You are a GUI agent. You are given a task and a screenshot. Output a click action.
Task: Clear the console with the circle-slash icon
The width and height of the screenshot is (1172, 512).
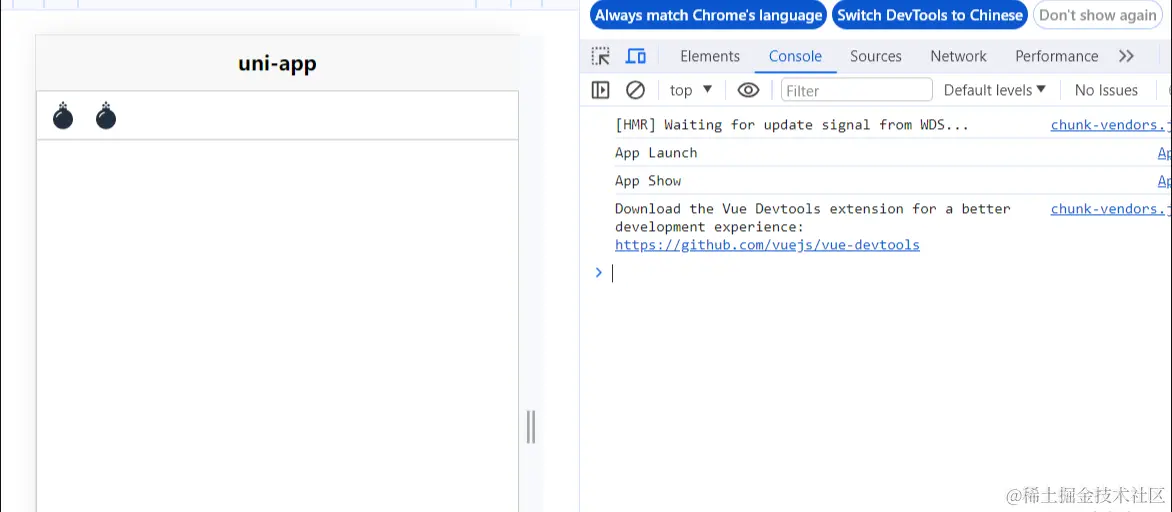pyautogui.click(x=635, y=90)
